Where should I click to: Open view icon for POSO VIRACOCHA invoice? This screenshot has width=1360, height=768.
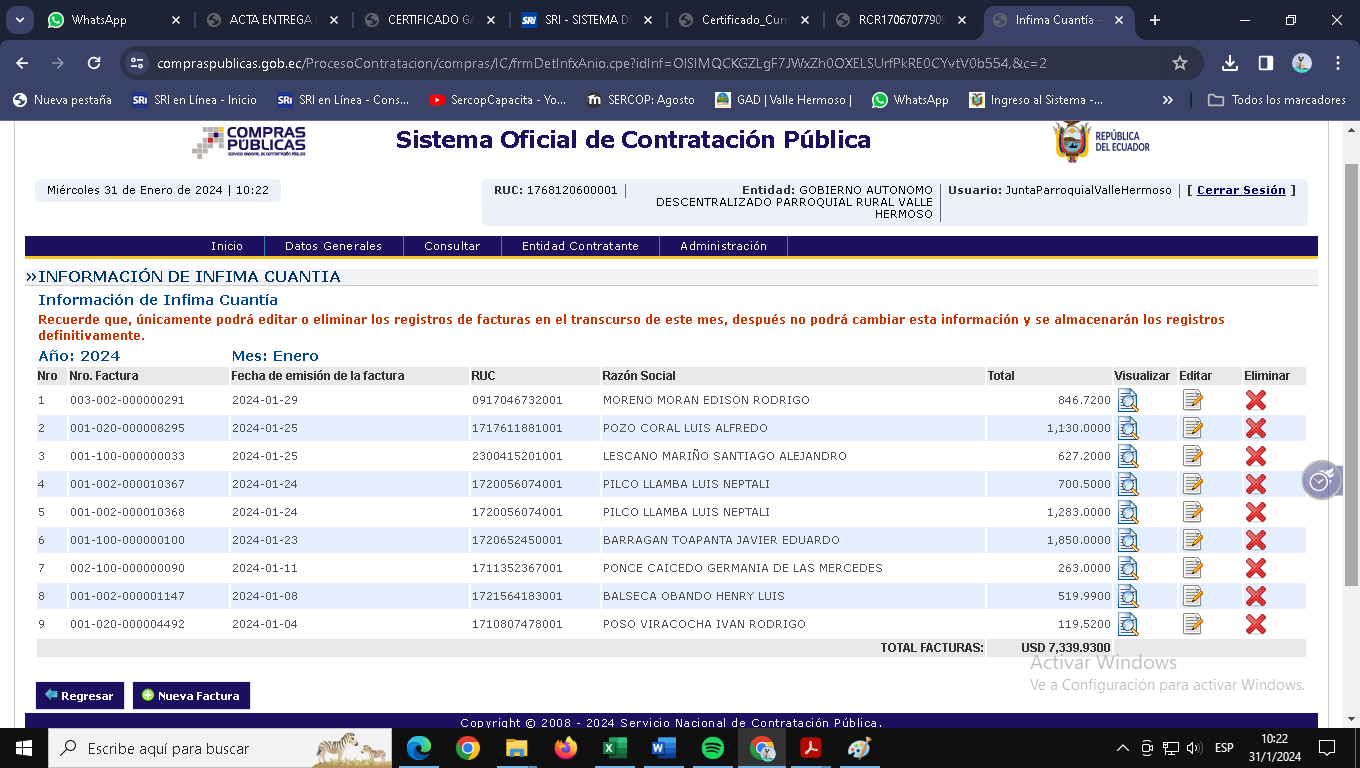(1128, 624)
